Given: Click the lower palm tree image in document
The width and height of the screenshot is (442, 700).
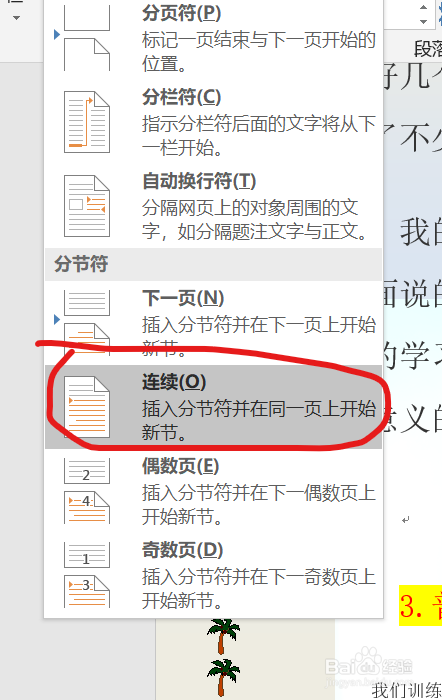Looking at the screenshot, I should pyautogui.click(x=223, y=677).
